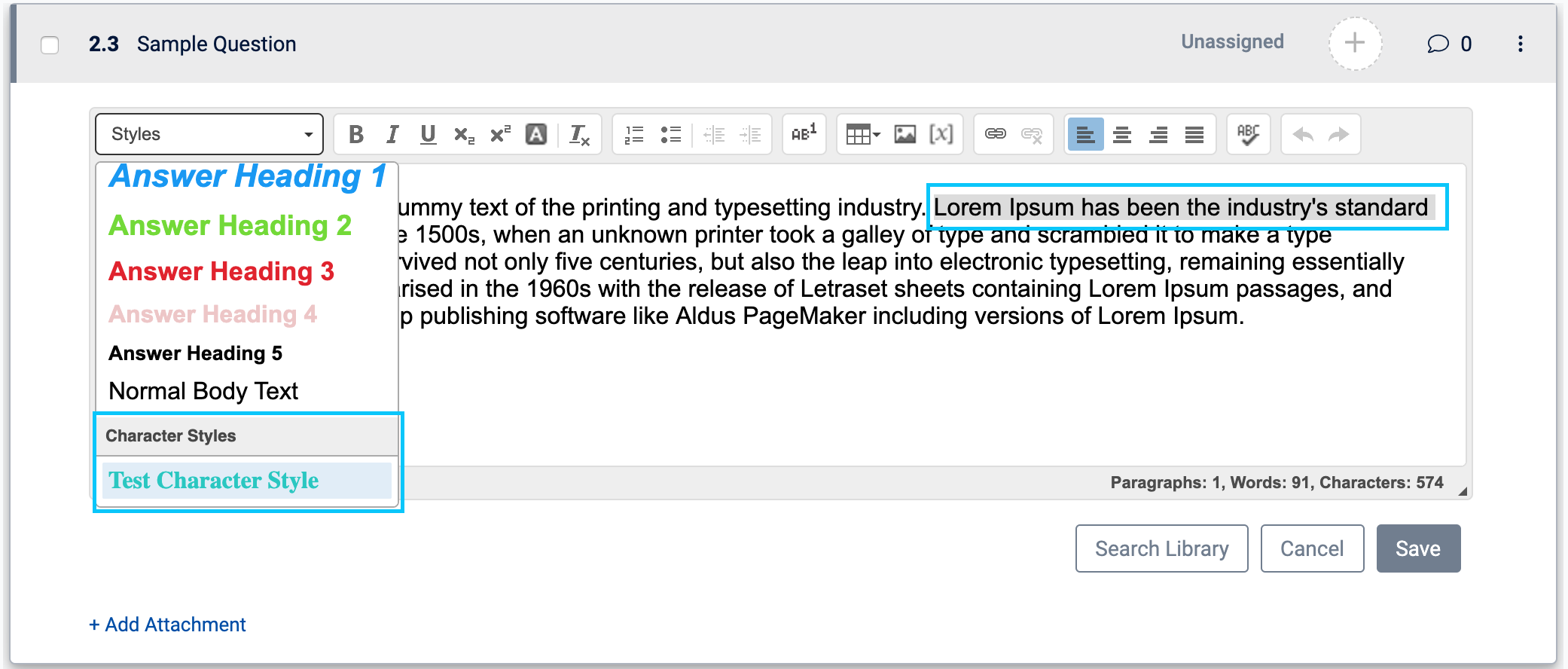The width and height of the screenshot is (1568, 669).
Task: Collapse the Styles dropdown
Action: (209, 134)
